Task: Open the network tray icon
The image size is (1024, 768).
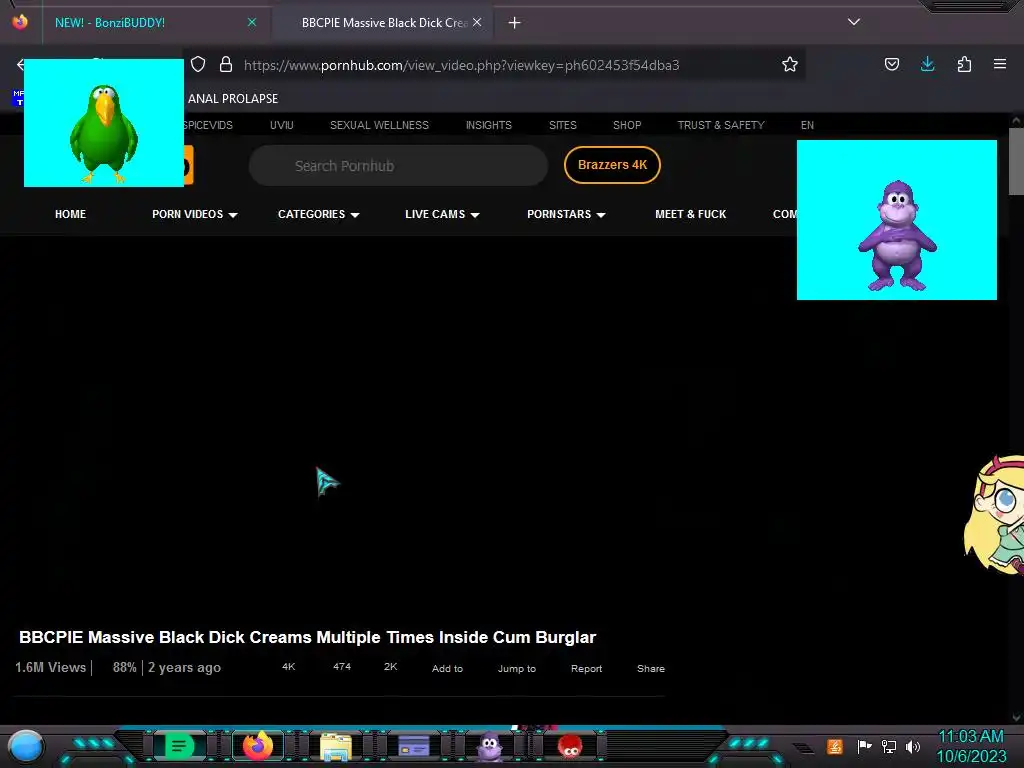Action: (889, 746)
